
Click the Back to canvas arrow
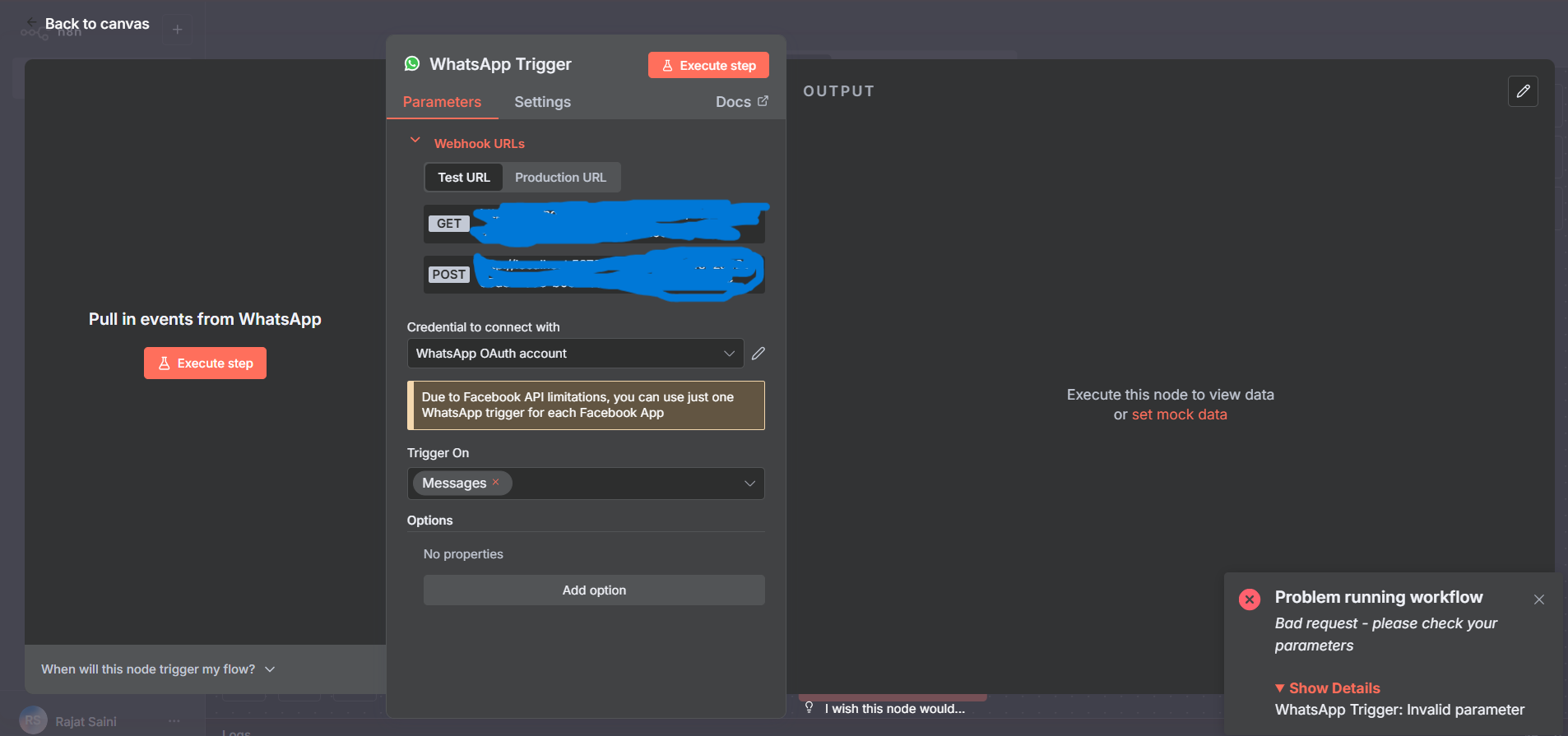[x=31, y=23]
